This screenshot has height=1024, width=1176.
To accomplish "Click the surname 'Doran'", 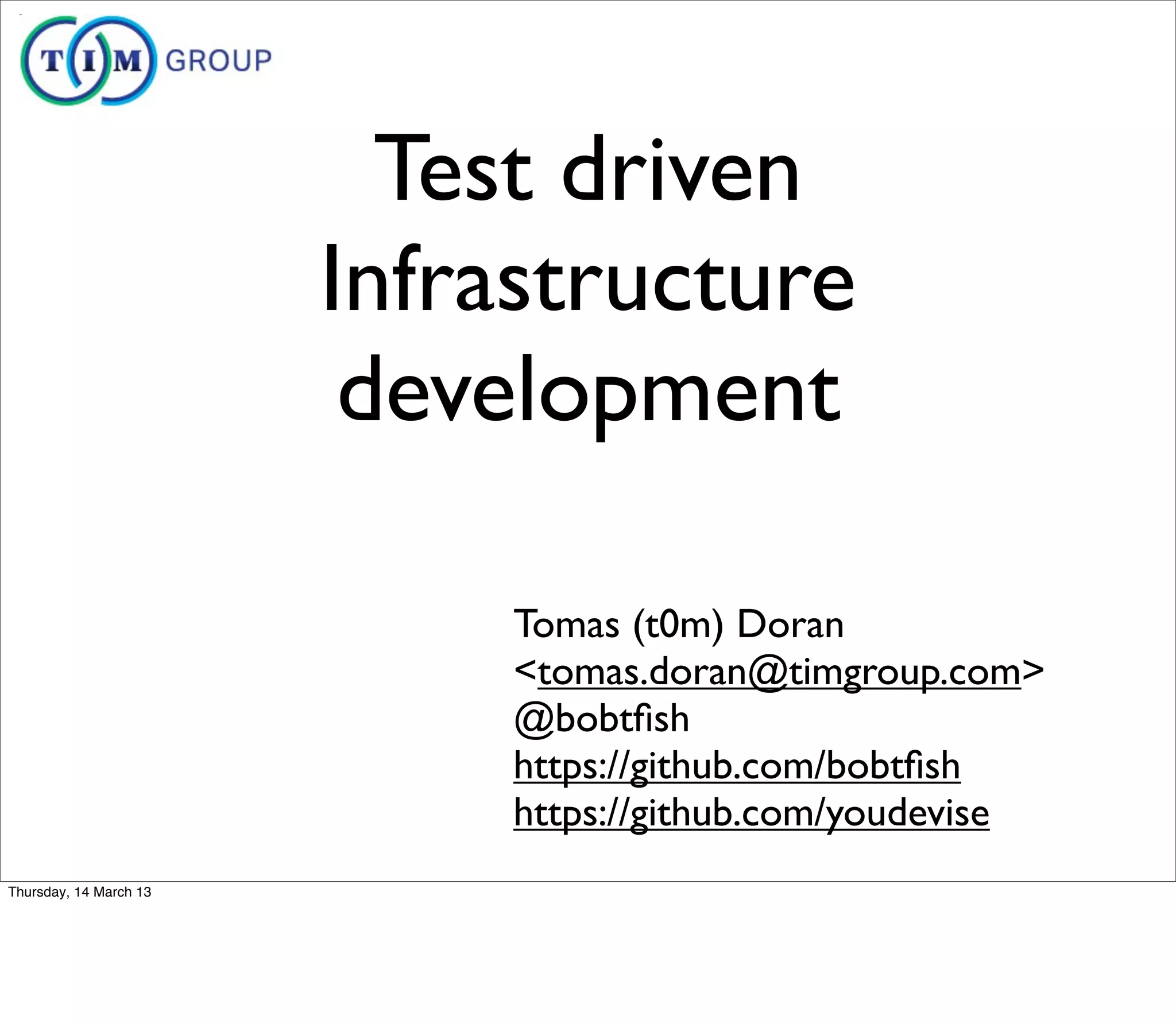I will [790, 625].
